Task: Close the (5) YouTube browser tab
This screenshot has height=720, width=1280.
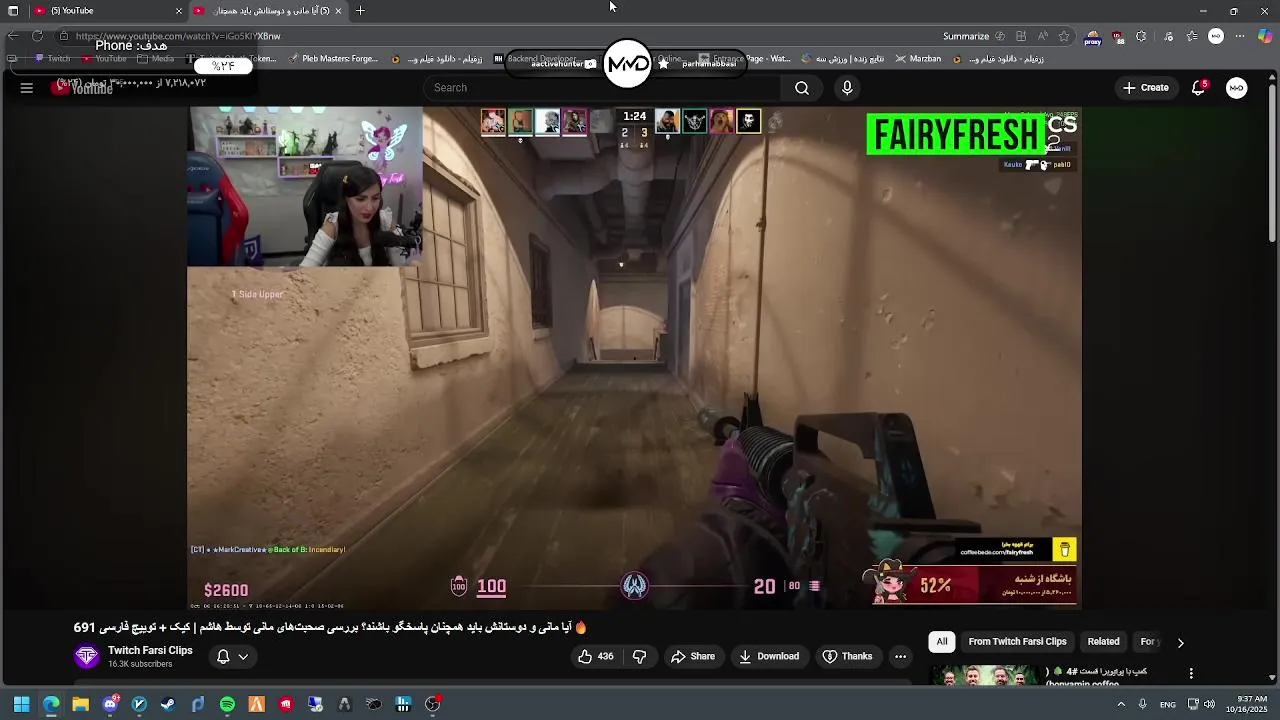Action: click(x=179, y=11)
